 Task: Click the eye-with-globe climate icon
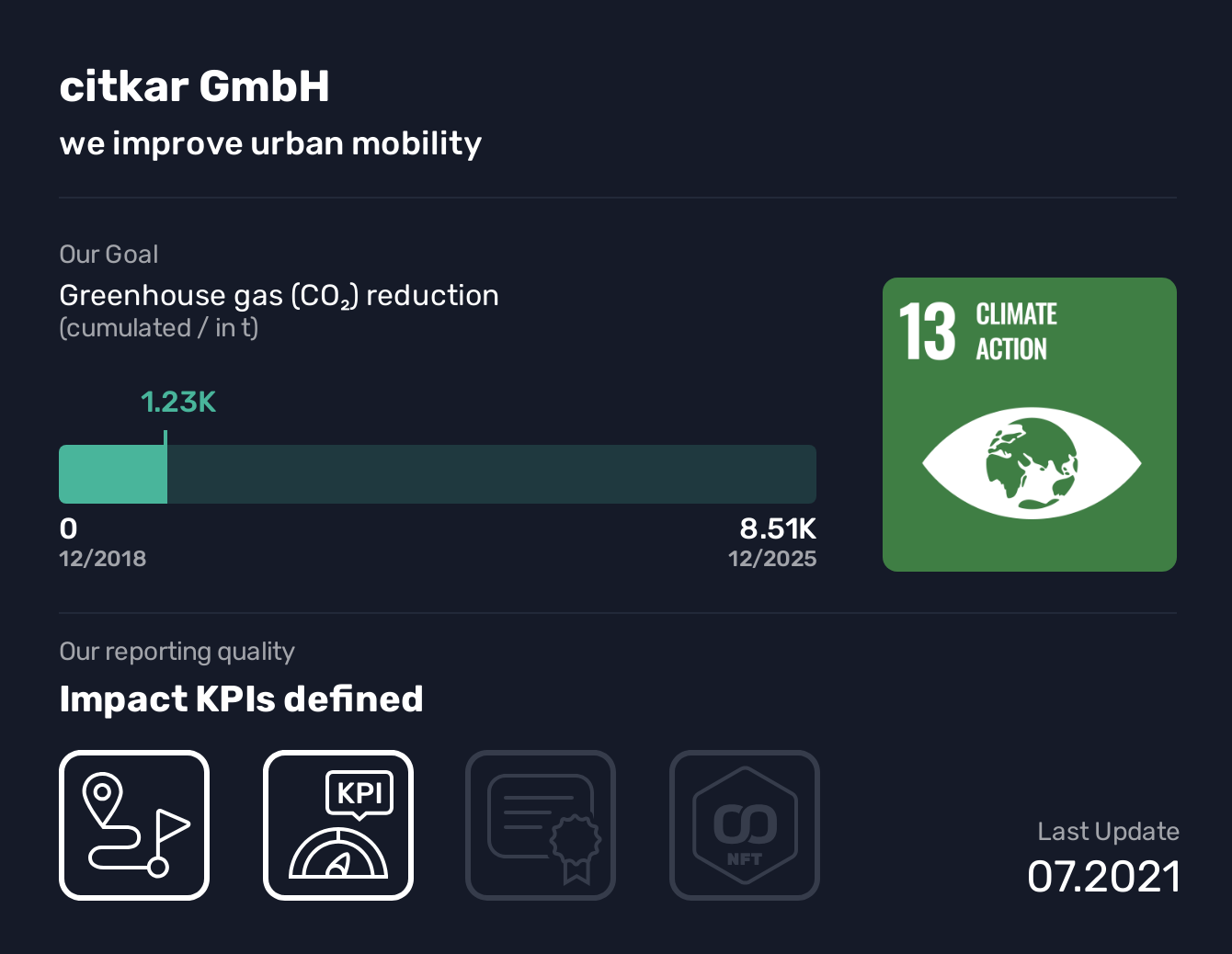click(1031, 462)
